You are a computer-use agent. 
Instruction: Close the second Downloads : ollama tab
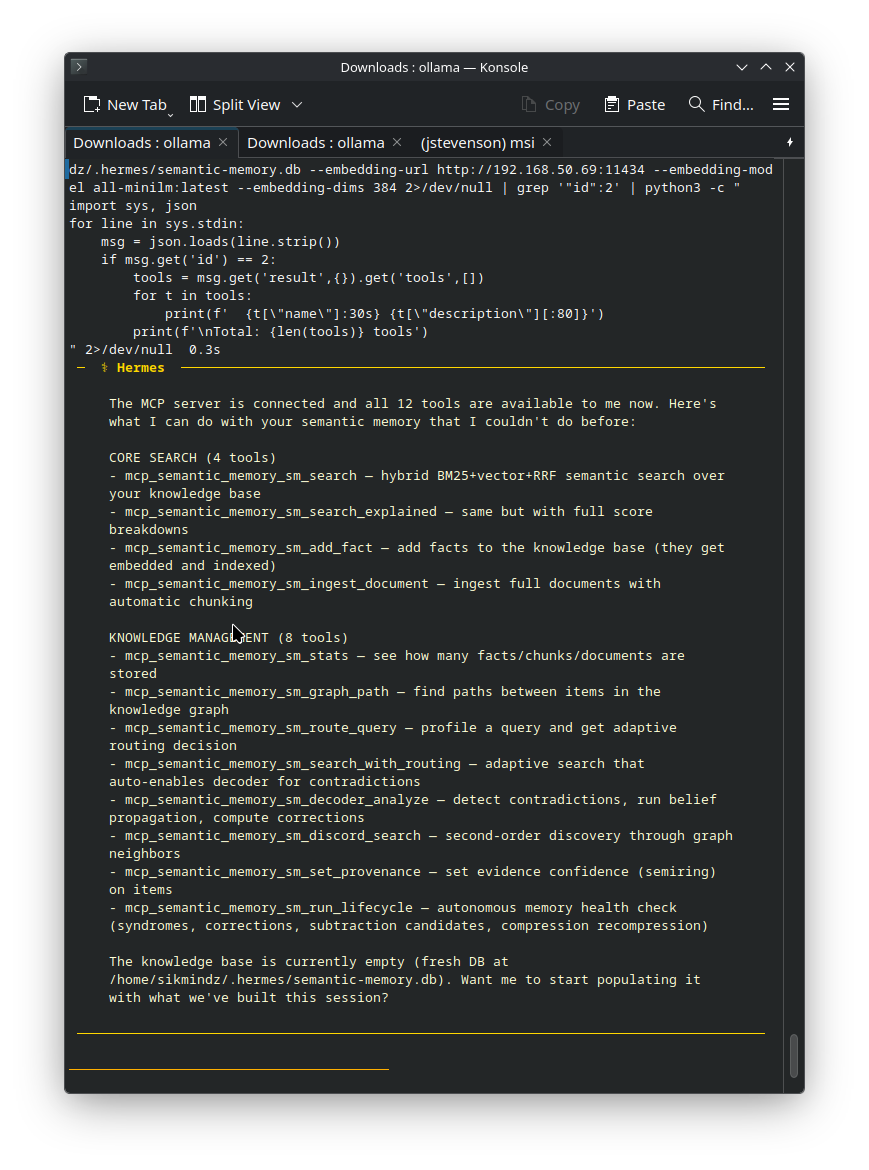[x=397, y=143]
